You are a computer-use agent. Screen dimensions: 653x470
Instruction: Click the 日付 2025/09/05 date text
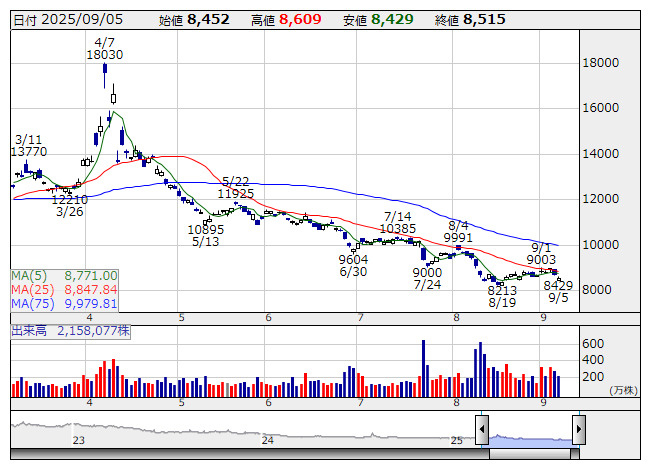click(x=68, y=20)
